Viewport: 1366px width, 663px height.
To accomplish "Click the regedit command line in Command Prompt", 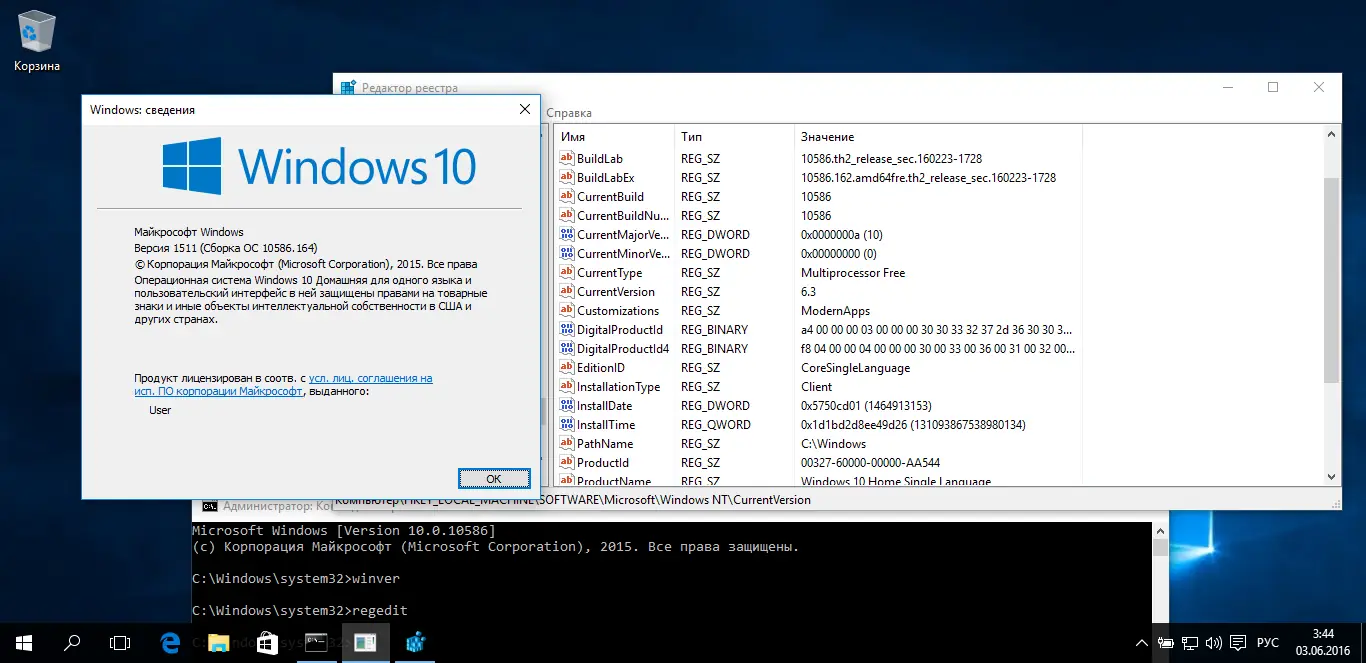I will coord(300,610).
